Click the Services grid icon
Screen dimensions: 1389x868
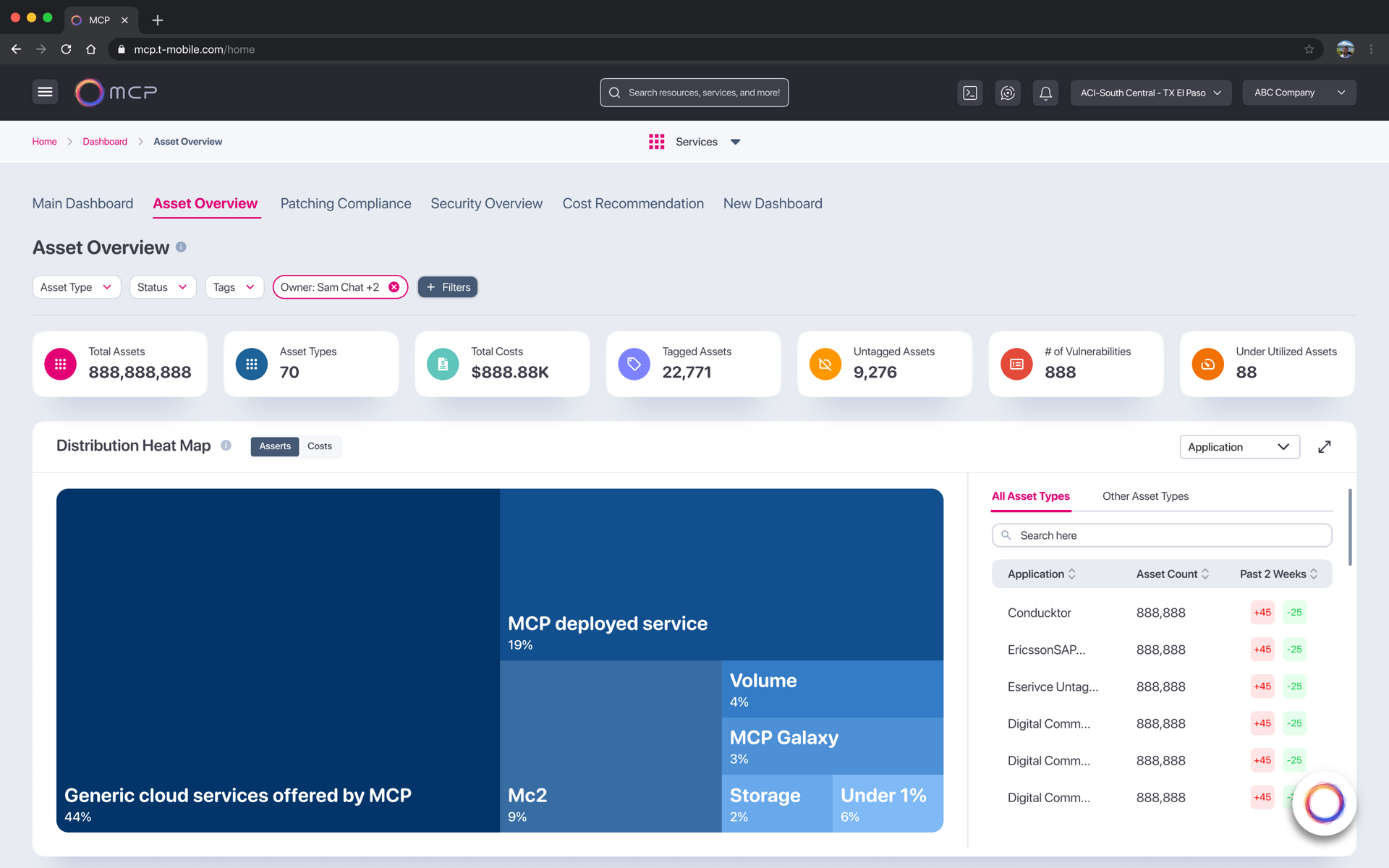point(656,142)
